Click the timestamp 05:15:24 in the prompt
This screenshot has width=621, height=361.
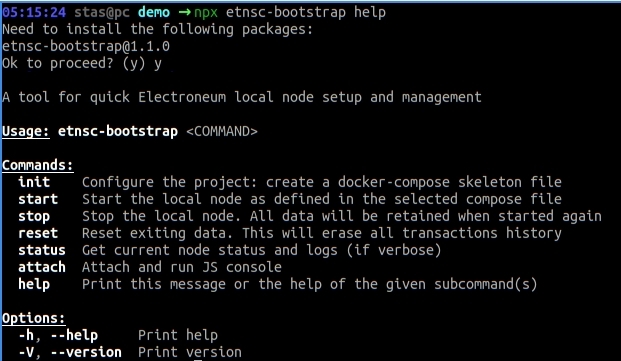[34, 12]
